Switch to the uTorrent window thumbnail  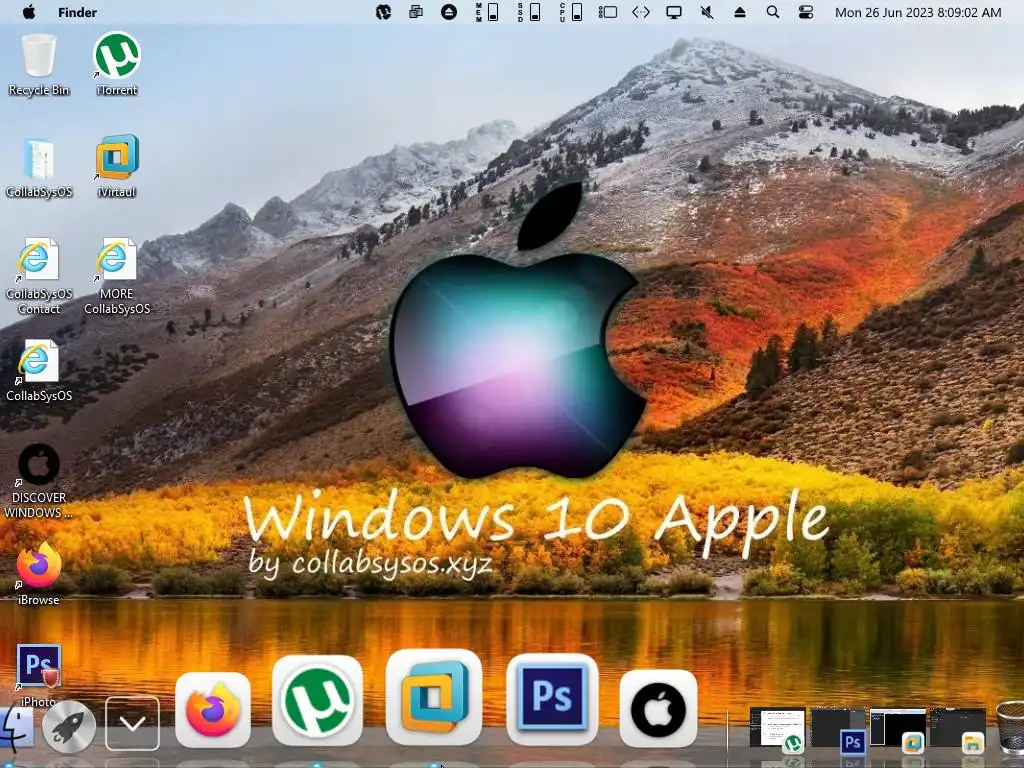coord(777,729)
